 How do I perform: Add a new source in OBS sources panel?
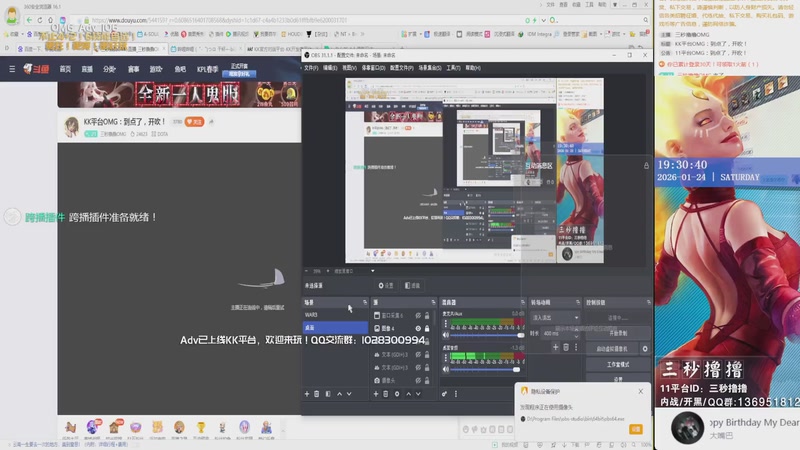[x=376, y=394]
